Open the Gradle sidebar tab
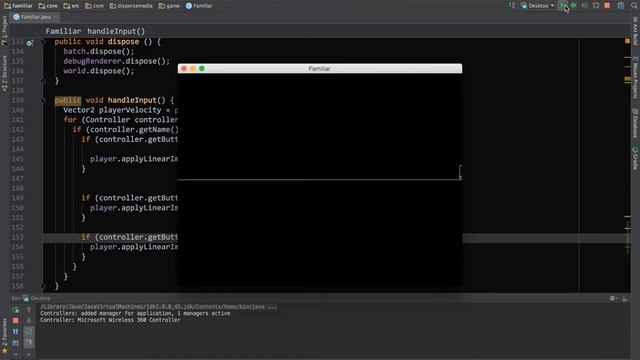This screenshot has width=640, height=360. [x=636, y=158]
